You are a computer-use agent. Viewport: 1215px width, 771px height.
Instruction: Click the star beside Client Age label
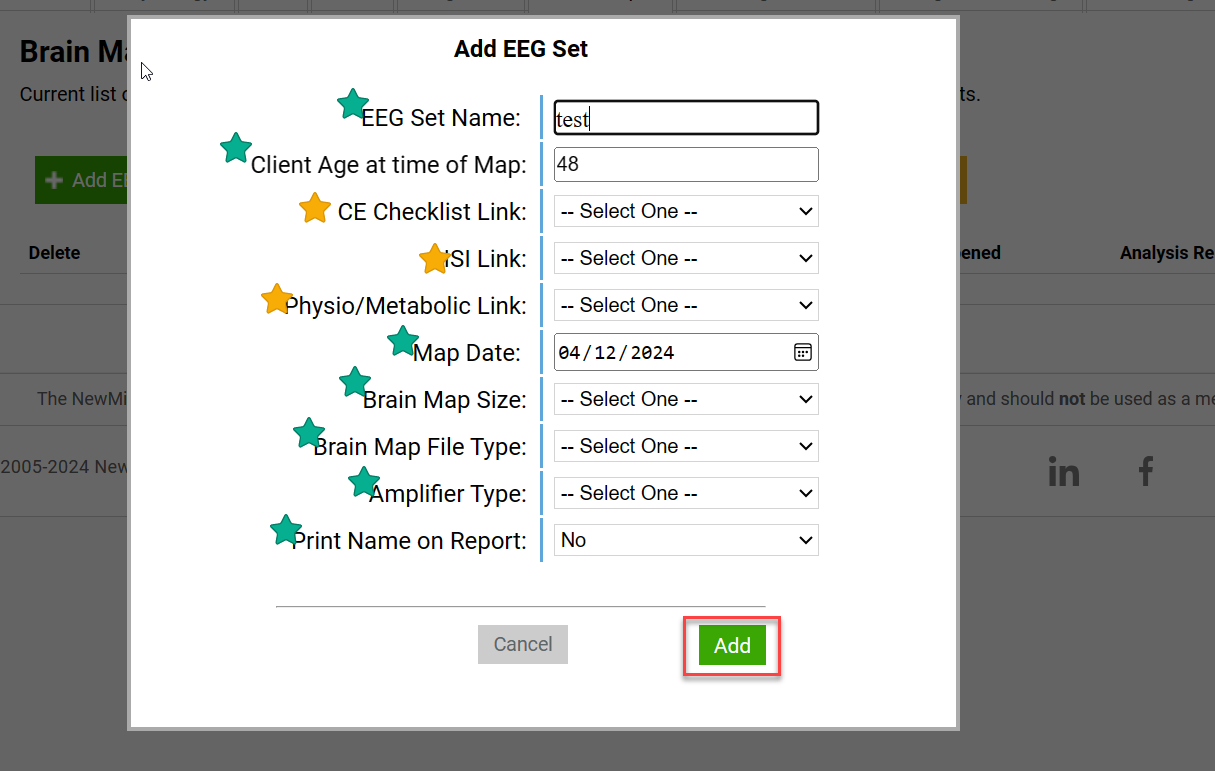click(x=236, y=148)
